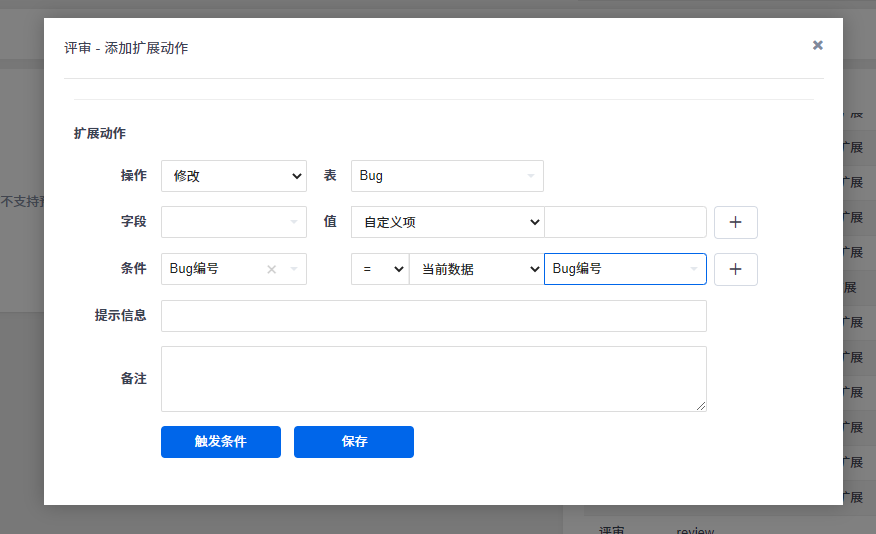Open the 当前数据 source dropdown
This screenshot has width=876, height=534.
tap(476, 269)
